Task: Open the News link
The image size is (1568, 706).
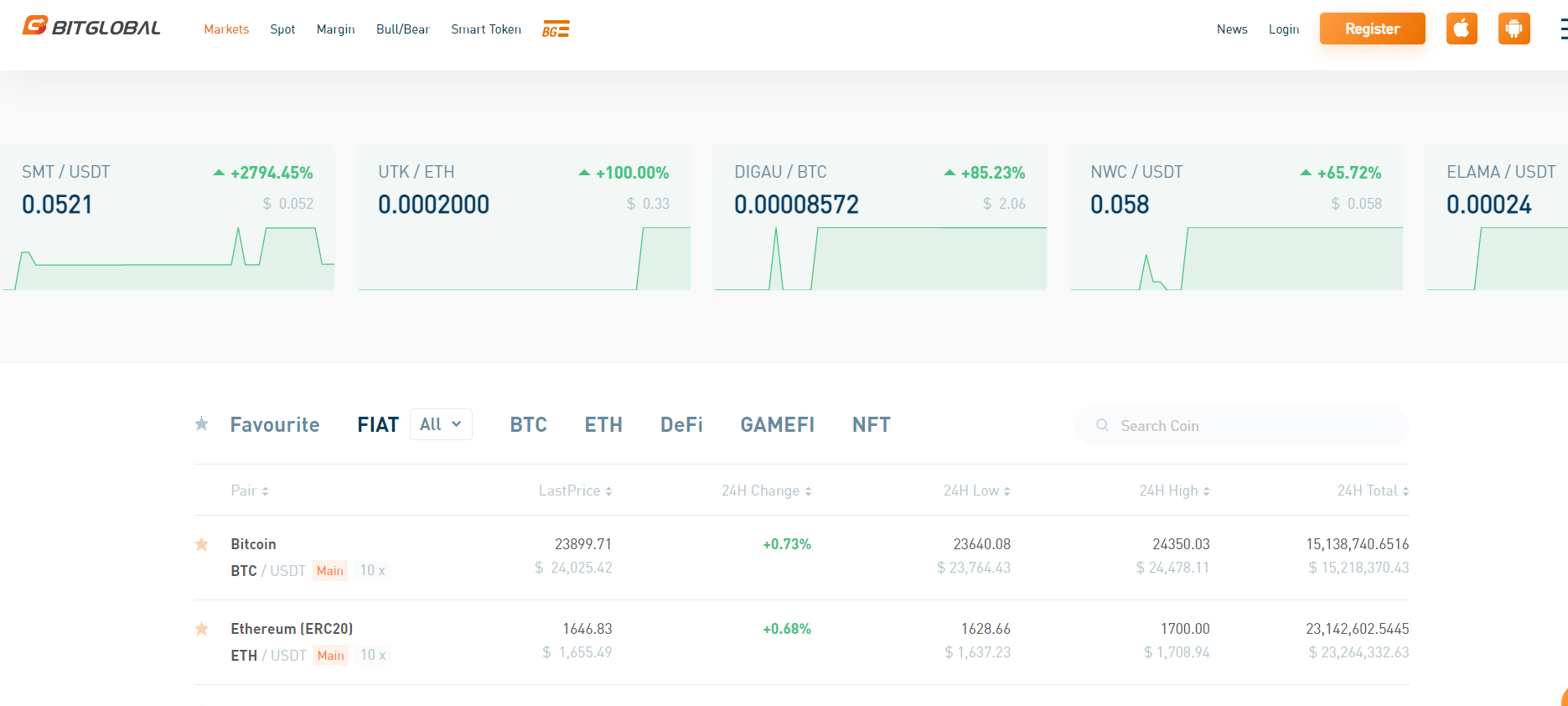Action: pyautogui.click(x=1232, y=29)
